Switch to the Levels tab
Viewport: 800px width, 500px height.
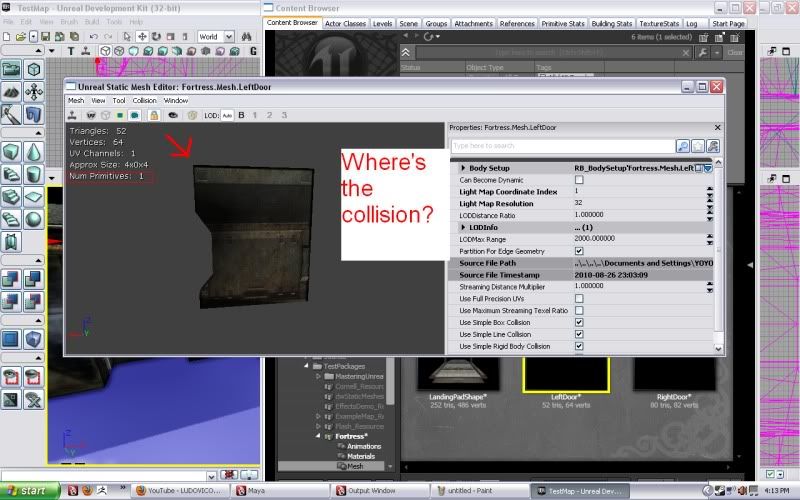(382, 23)
